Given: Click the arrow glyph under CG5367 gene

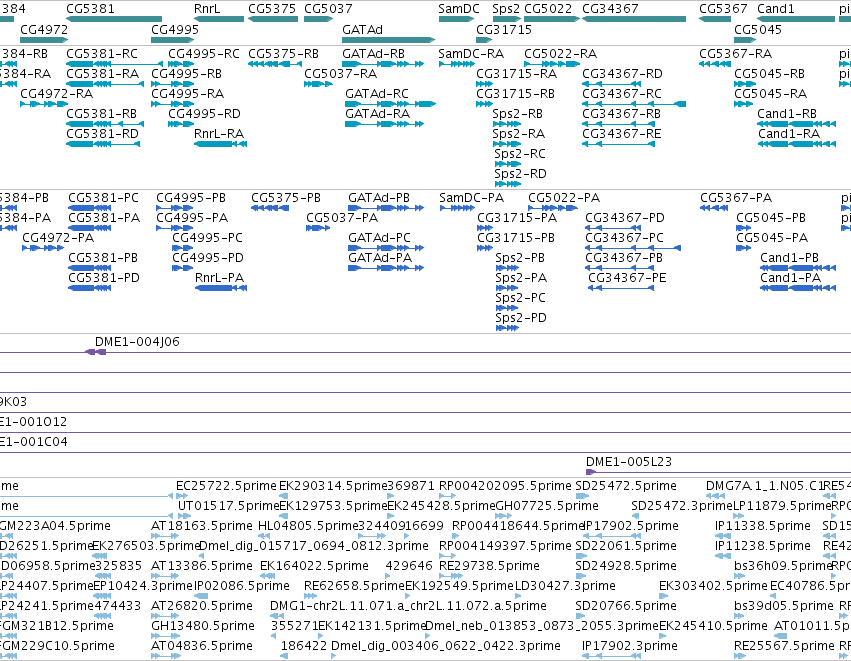Looking at the screenshot, I should [715, 19].
